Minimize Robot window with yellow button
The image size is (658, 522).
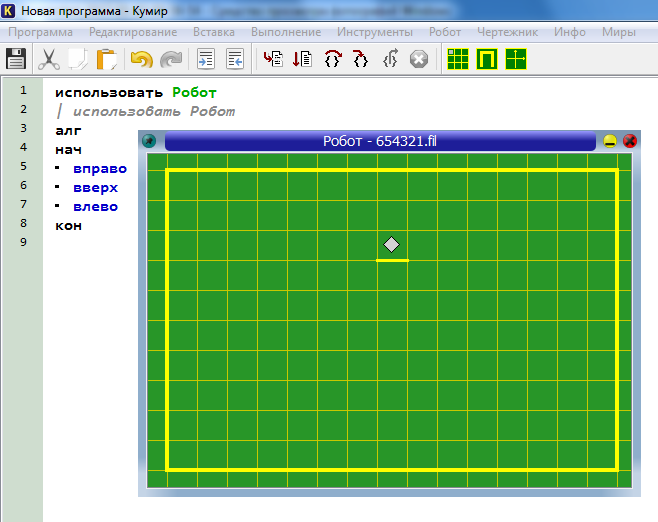[x=610, y=141]
